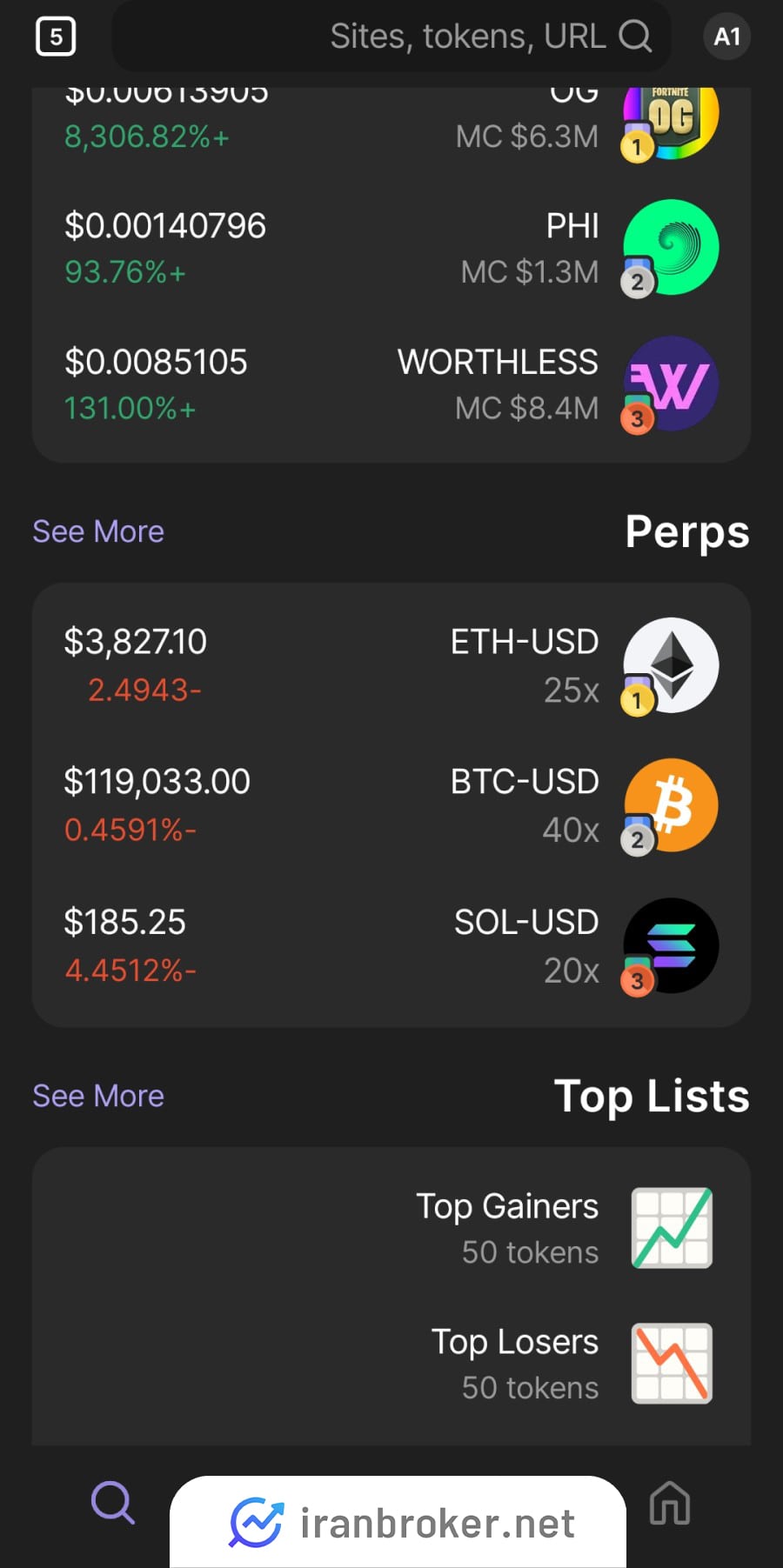This screenshot has height=1568, width=783.
Task: Switch to the Search tab
Action: 113,1503
